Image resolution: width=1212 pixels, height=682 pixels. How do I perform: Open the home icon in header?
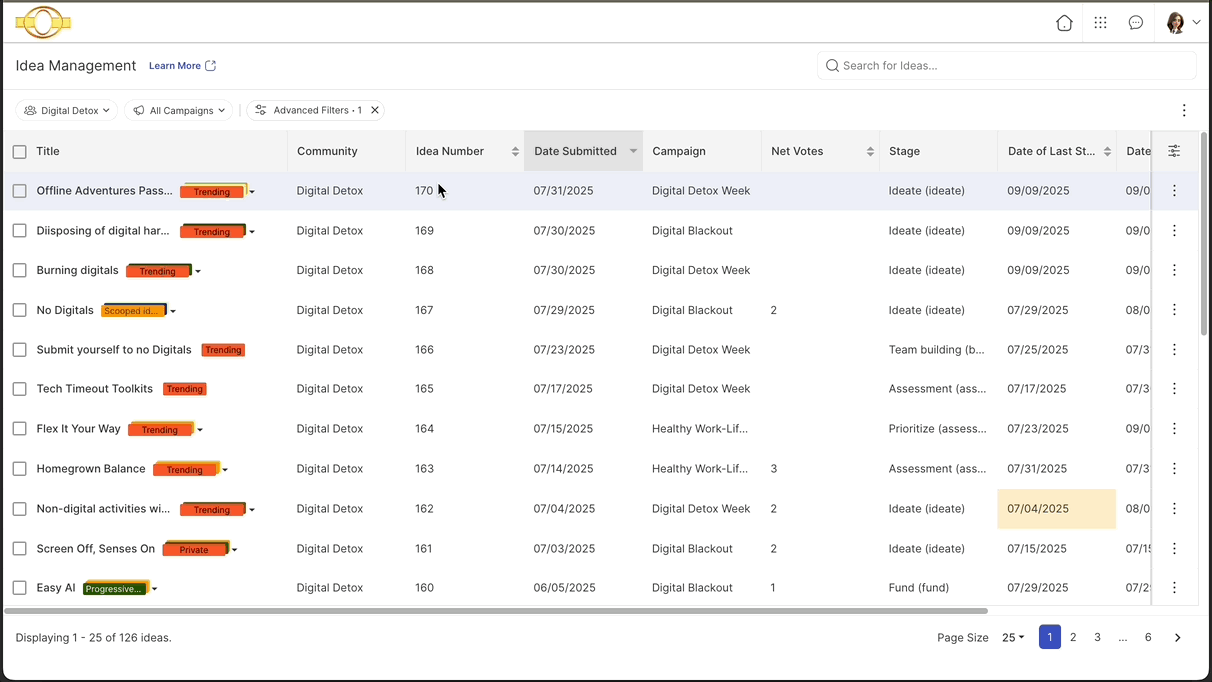coord(1064,23)
